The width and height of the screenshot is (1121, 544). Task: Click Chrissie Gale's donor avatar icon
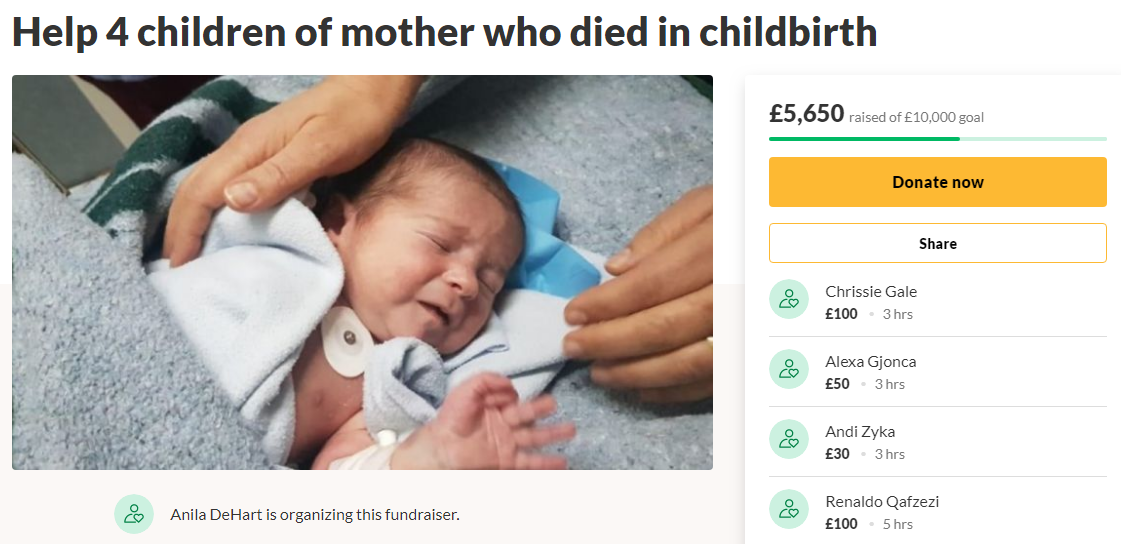coord(788,299)
